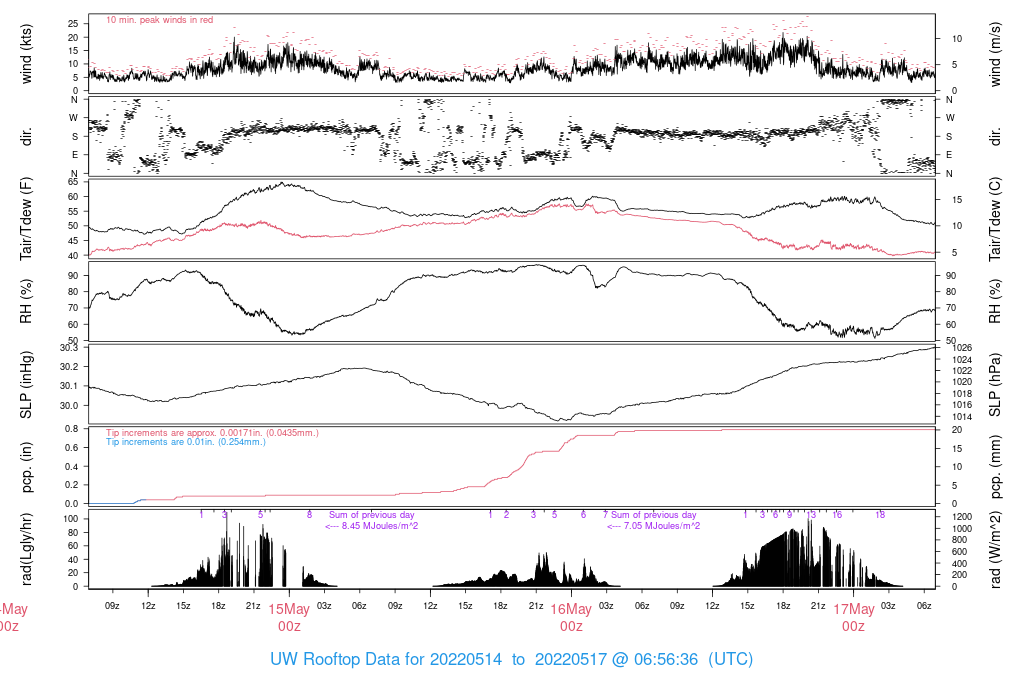The width and height of the screenshot is (1024, 700).
Task: Click the '30.3' inHg tick label
Action: pyautogui.click(x=69, y=347)
